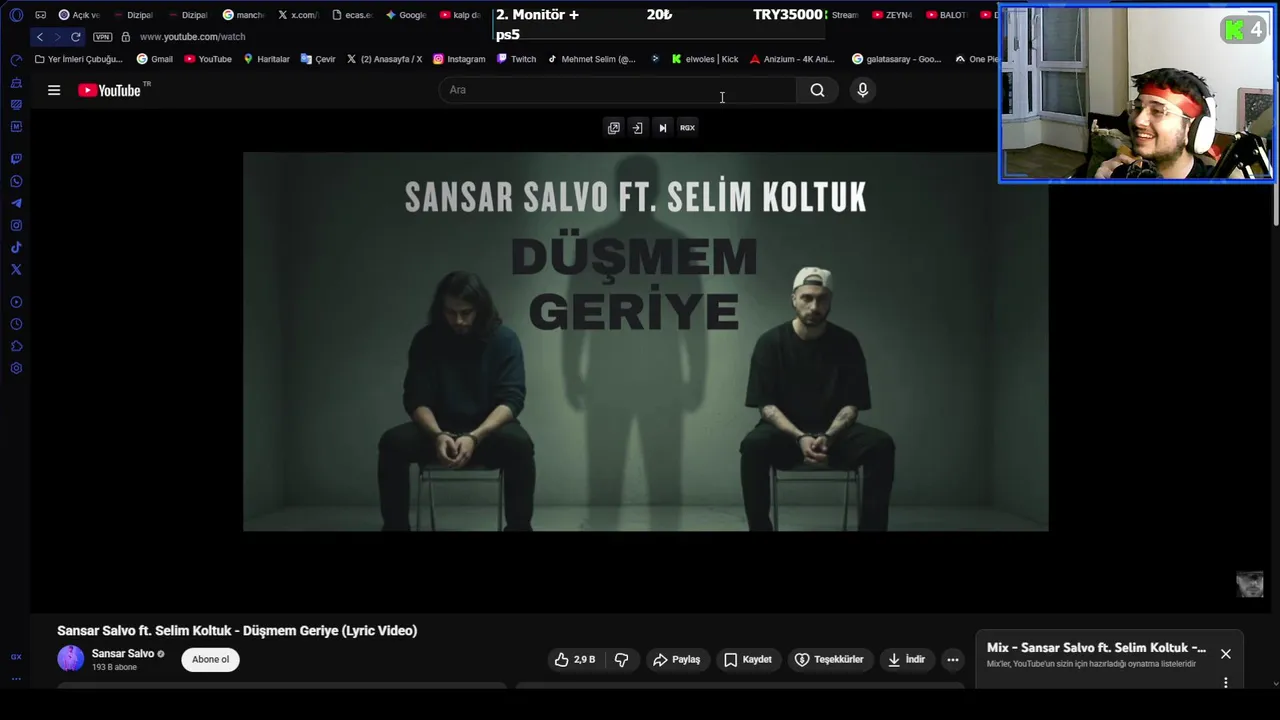The image size is (1280, 720).
Task: Open Twitch in Opera sidebar
Action: 16,159
